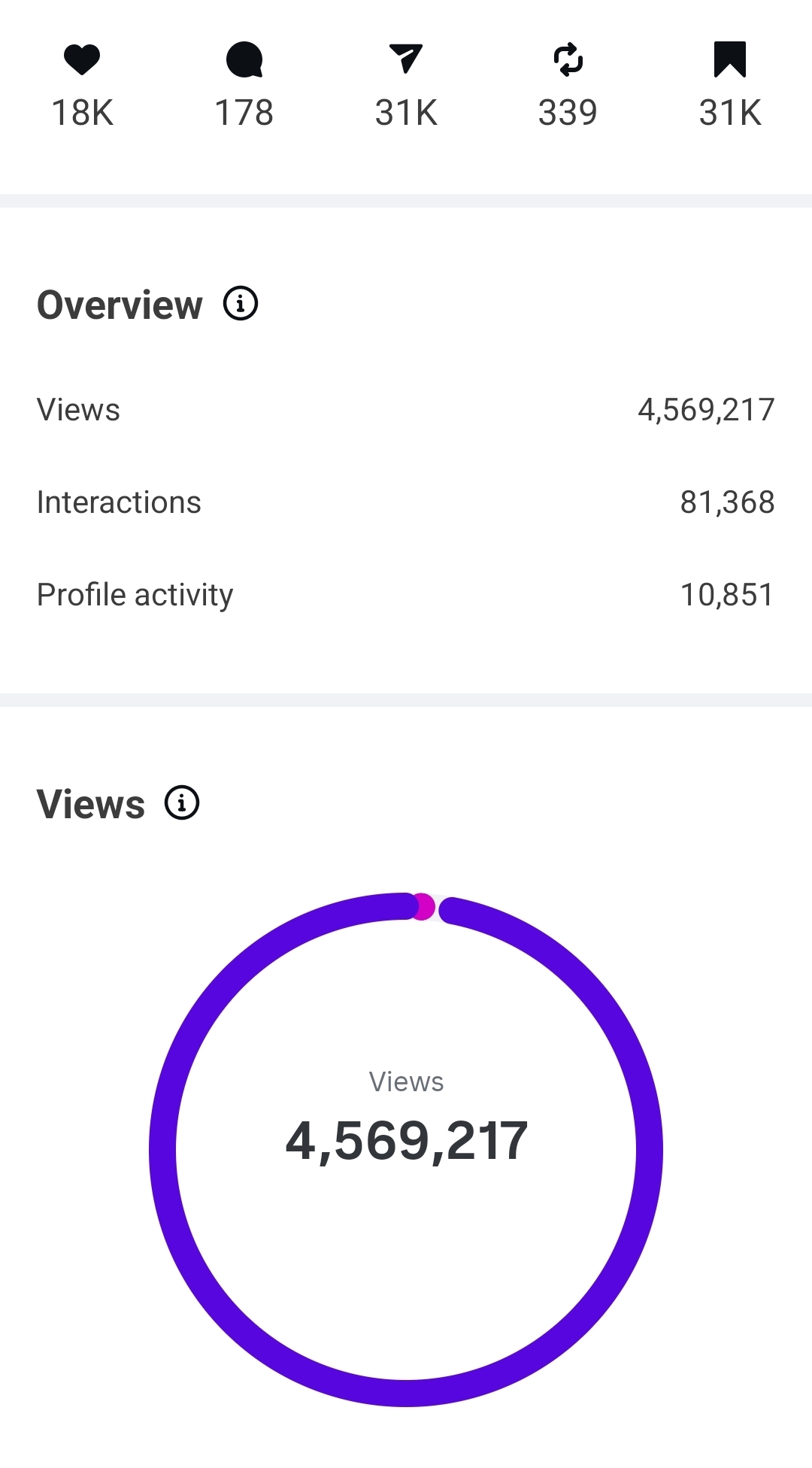Viewport: 812px width, 1468px height.
Task: Tap the heart likes icon
Action: (82, 59)
